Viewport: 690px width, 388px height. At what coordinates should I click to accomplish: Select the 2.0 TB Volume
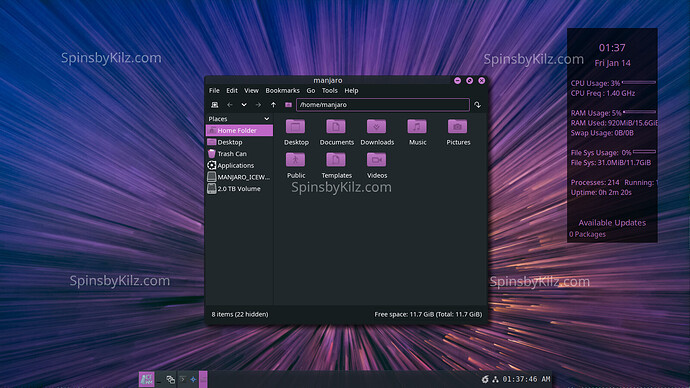(239, 189)
